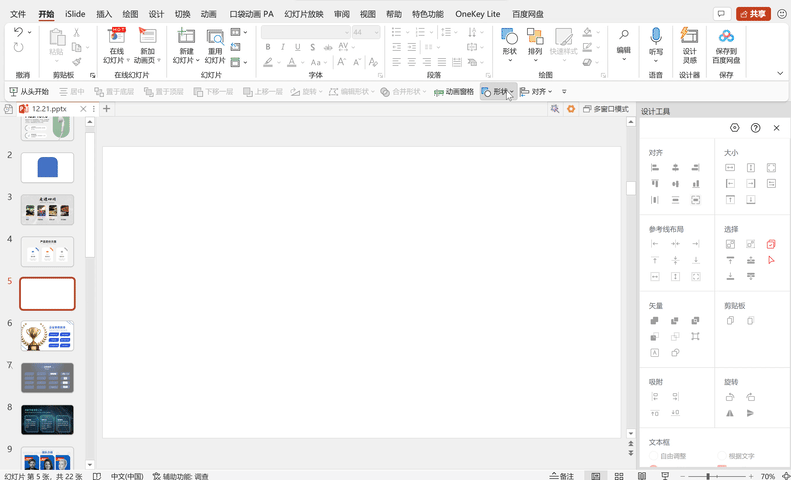
Task: Click zoom in plus on slider
Action: point(751,476)
